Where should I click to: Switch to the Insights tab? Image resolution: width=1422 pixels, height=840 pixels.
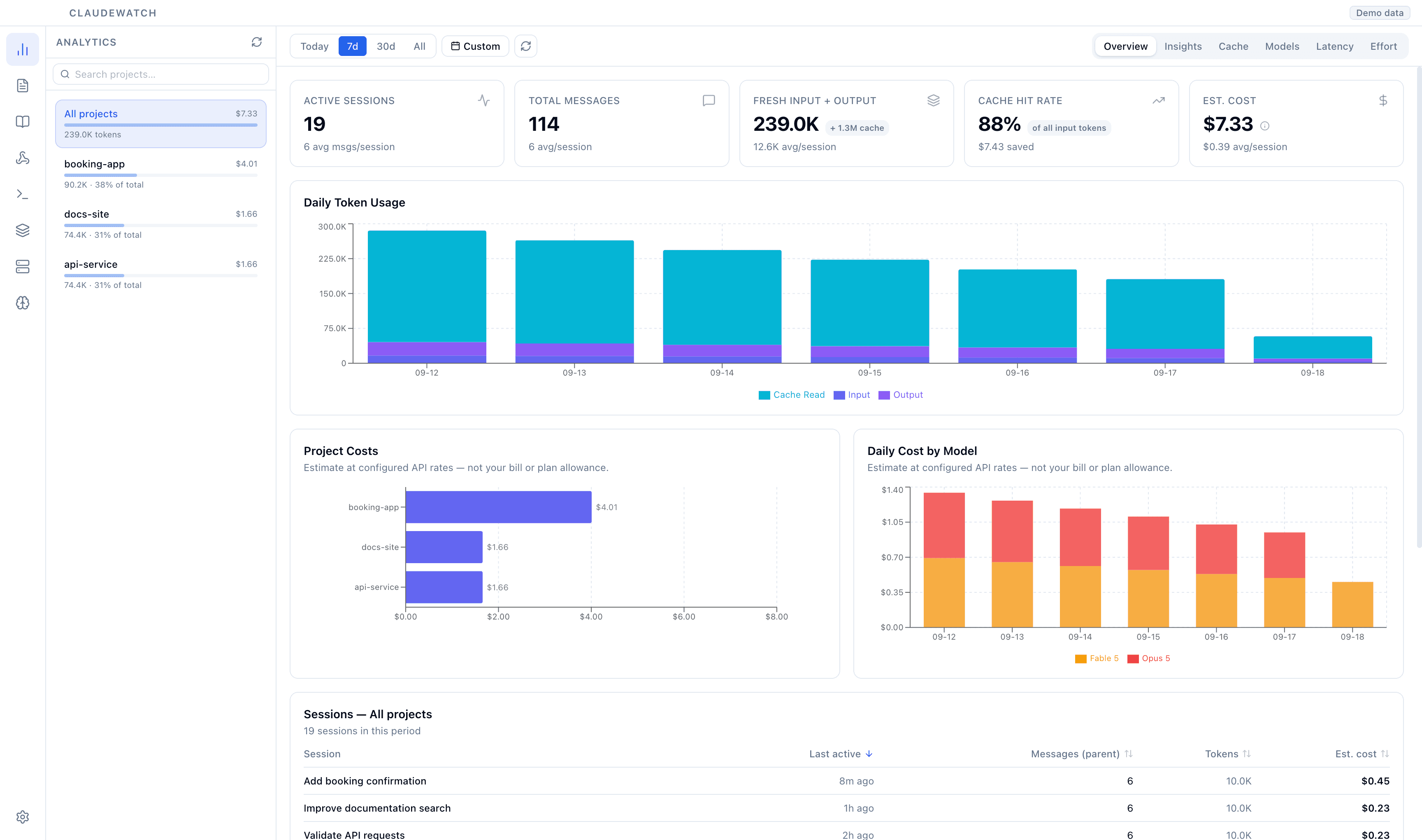pos(1183,46)
